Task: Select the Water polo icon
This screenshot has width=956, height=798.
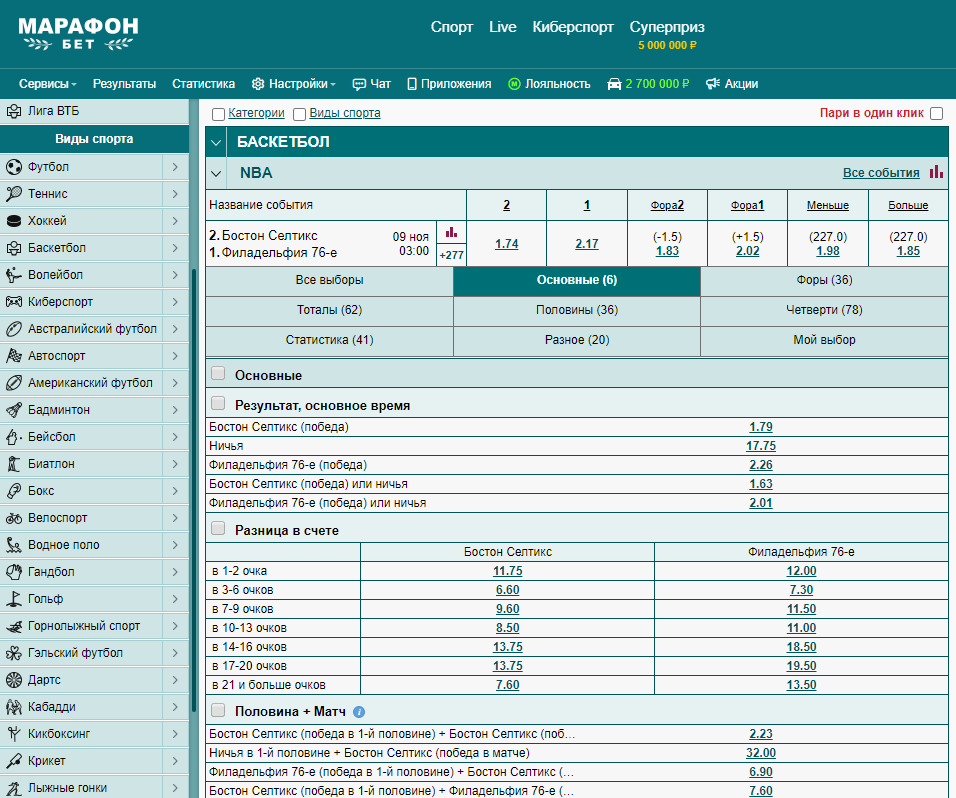Action: 13,545
